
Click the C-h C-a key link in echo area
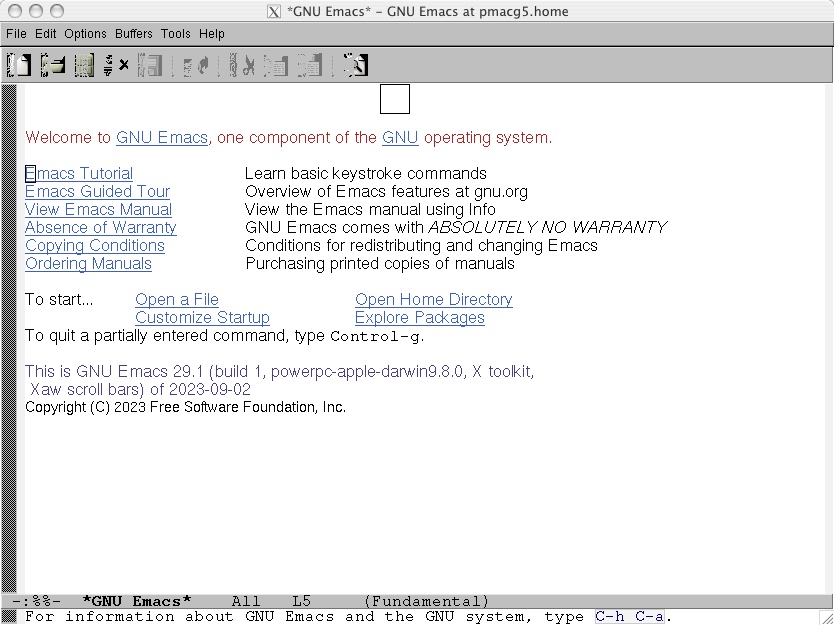(630, 616)
